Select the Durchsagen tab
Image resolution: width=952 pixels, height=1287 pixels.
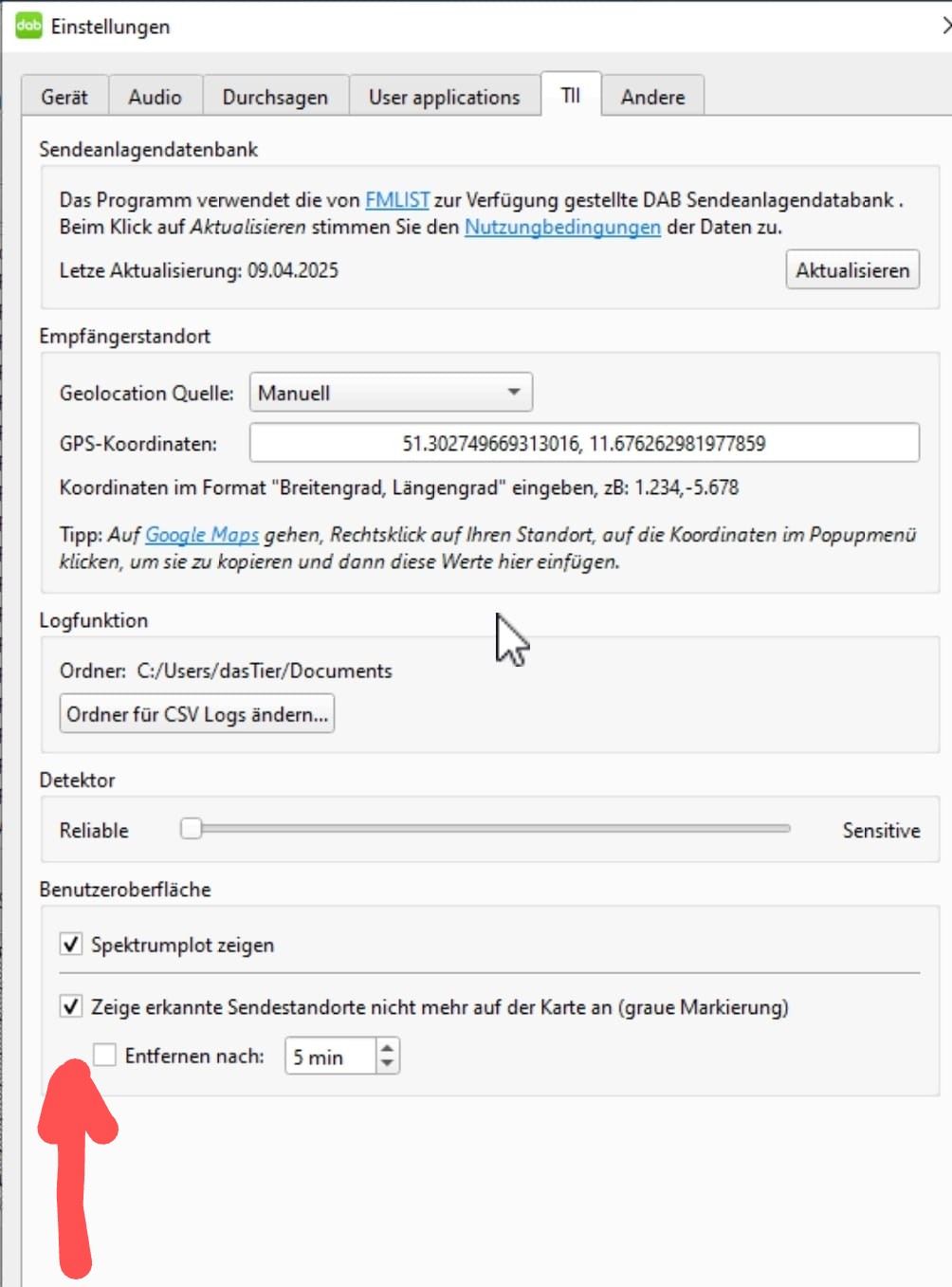tap(275, 97)
